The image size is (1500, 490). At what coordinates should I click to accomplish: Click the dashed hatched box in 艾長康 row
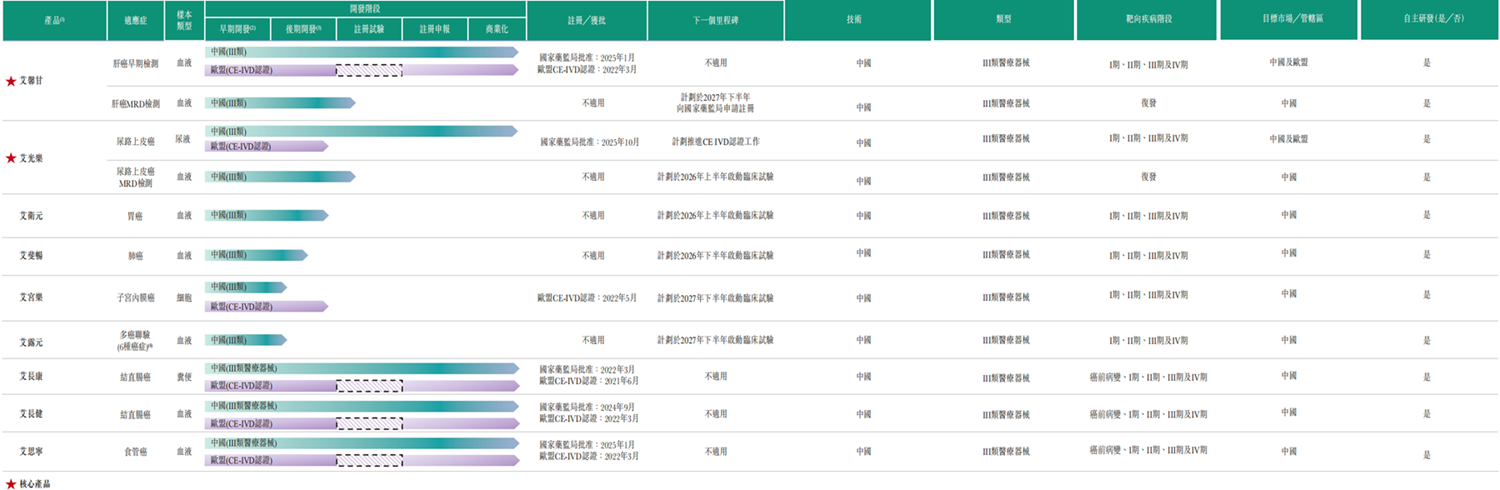pos(369,385)
